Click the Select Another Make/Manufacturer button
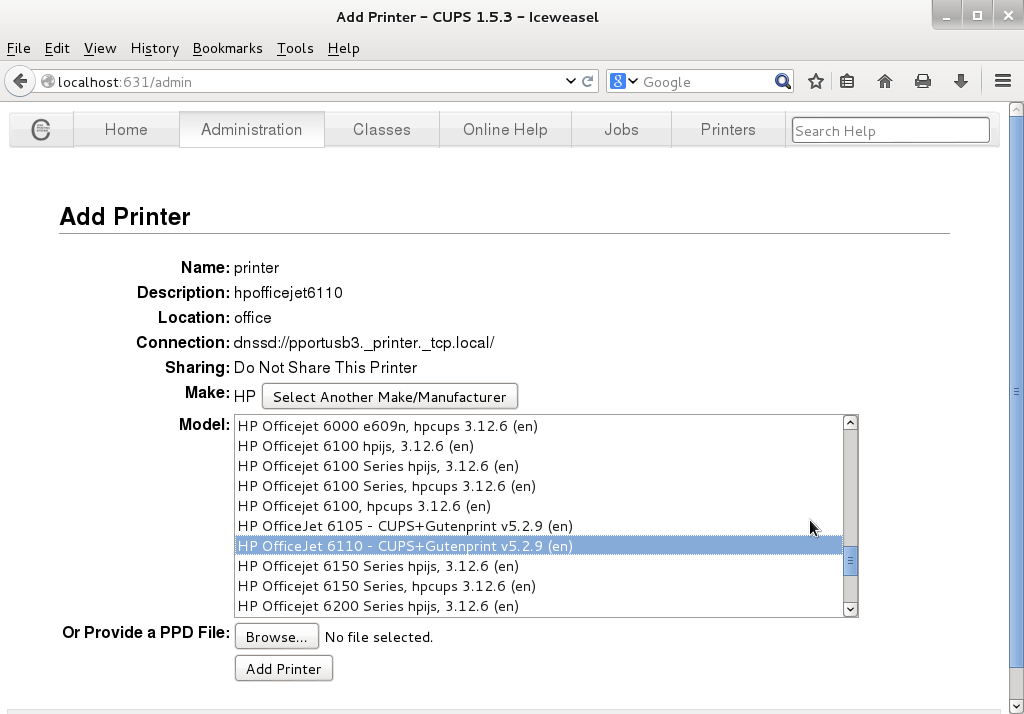1024x714 pixels. [x=390, y=397]
